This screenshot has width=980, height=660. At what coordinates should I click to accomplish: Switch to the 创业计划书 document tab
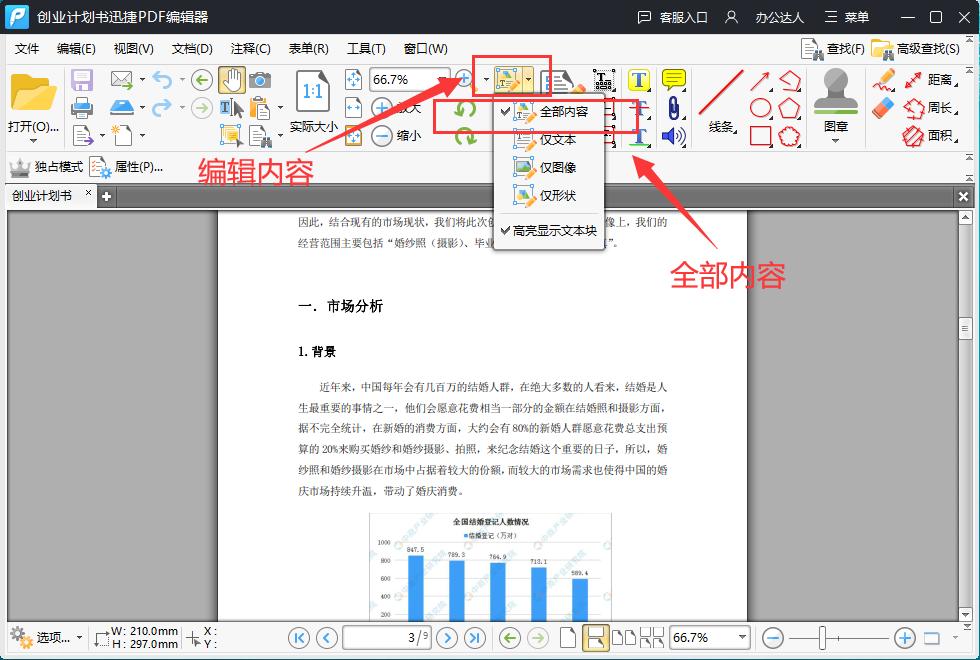[45, 196]
